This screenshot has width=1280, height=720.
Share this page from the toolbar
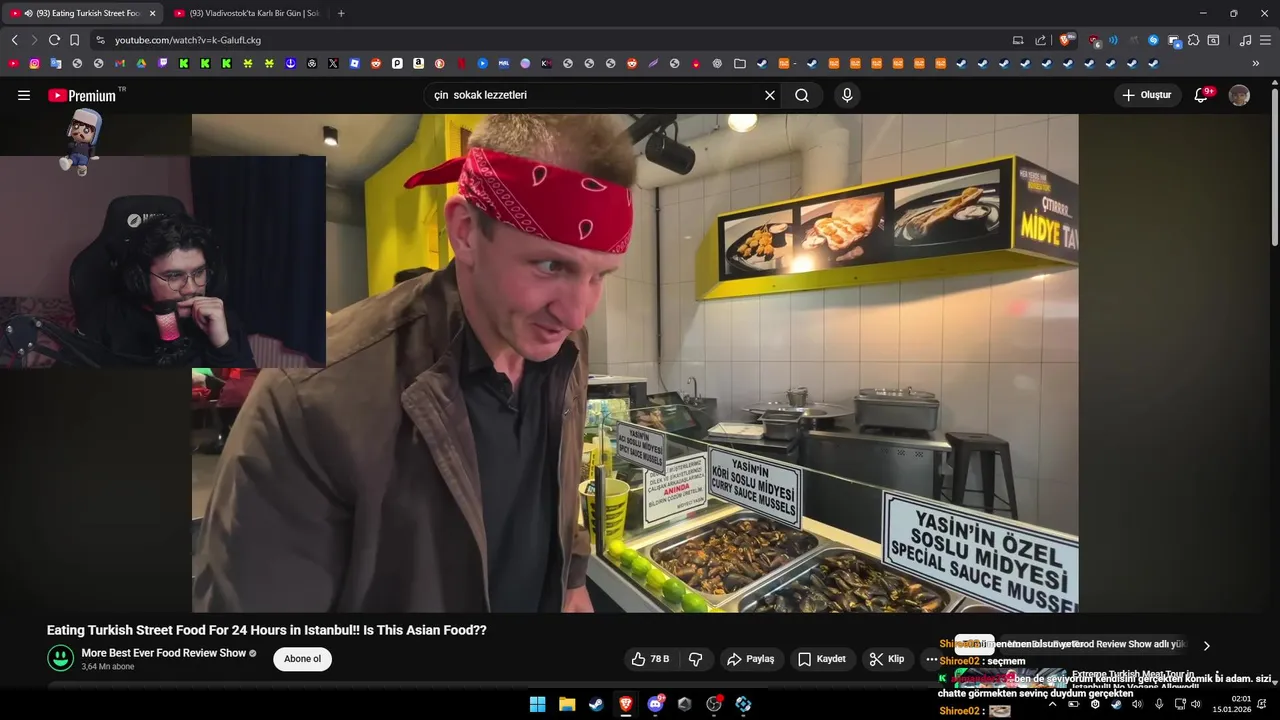1040,40
